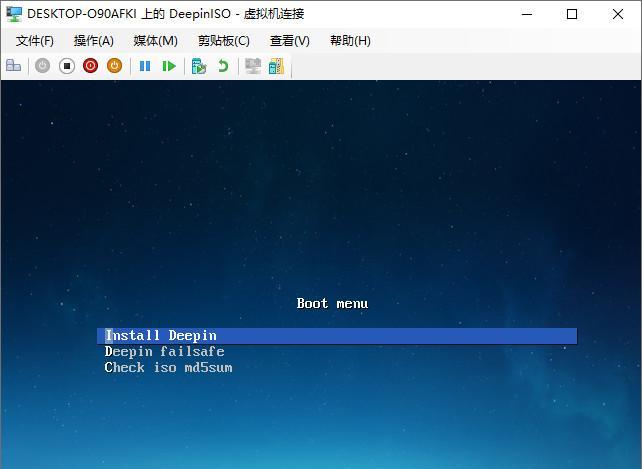Revert to checkpoint using the green arrow
Screen dimensions: 642x469
click(223, 66)
